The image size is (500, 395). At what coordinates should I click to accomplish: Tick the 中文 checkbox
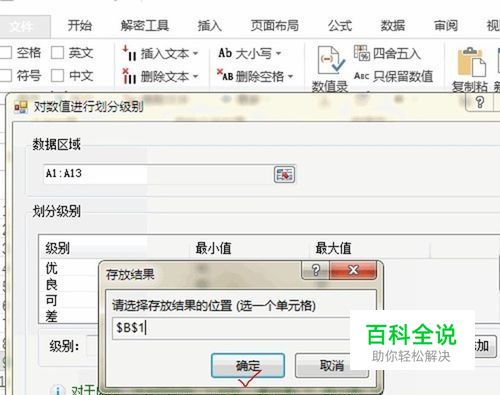pos(57,75)
